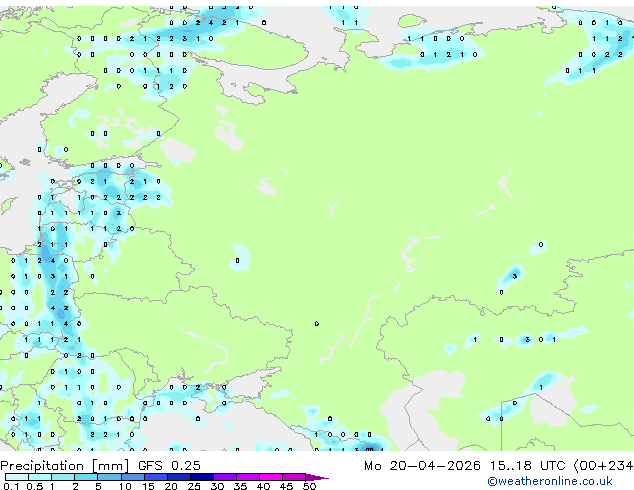The width and height of the screenshot is (634, 490).
Task: Pick the 35–40 mm legend swatch
Action: (x=247, y=477)
